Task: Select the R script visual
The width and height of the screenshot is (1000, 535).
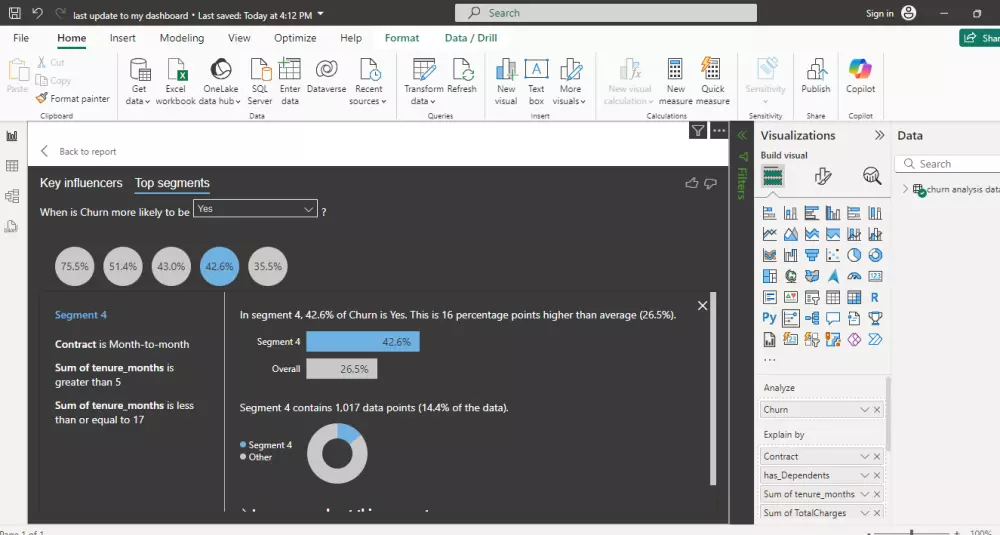Action: click(875, 297)
